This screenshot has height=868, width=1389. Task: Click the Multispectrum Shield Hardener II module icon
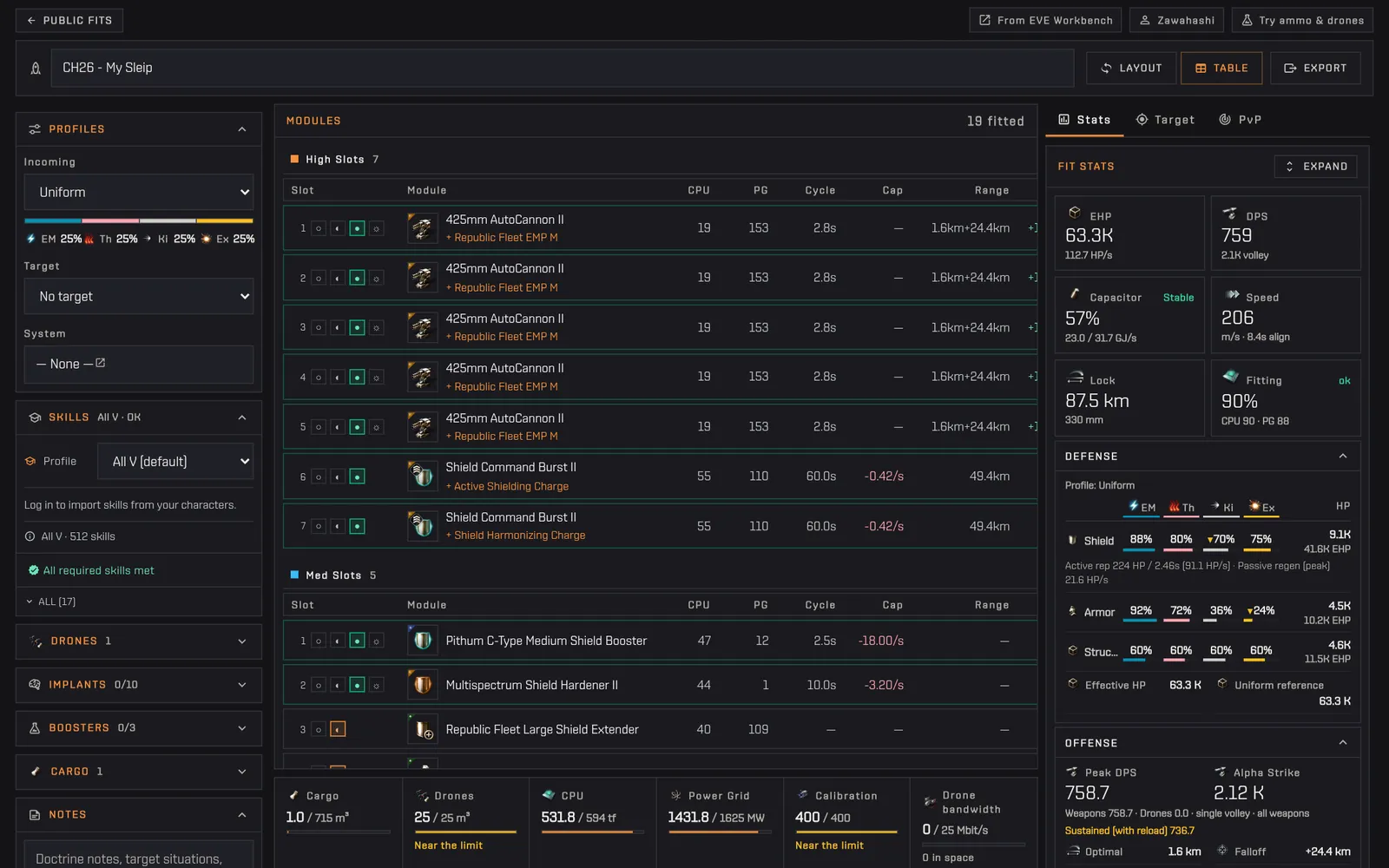[x=423, y=685]
